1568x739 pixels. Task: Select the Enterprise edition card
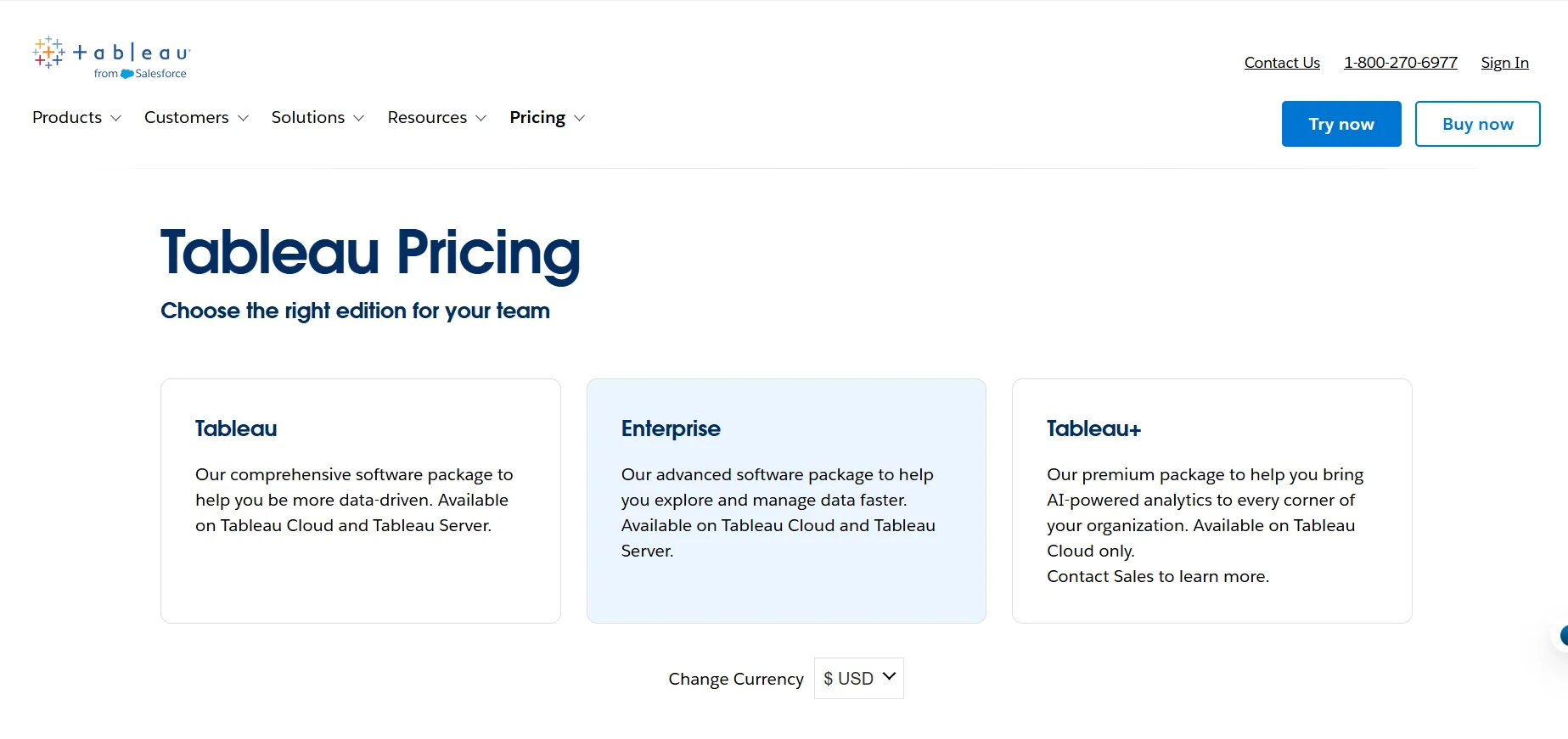pyautogui.click(x=786, y=501)
